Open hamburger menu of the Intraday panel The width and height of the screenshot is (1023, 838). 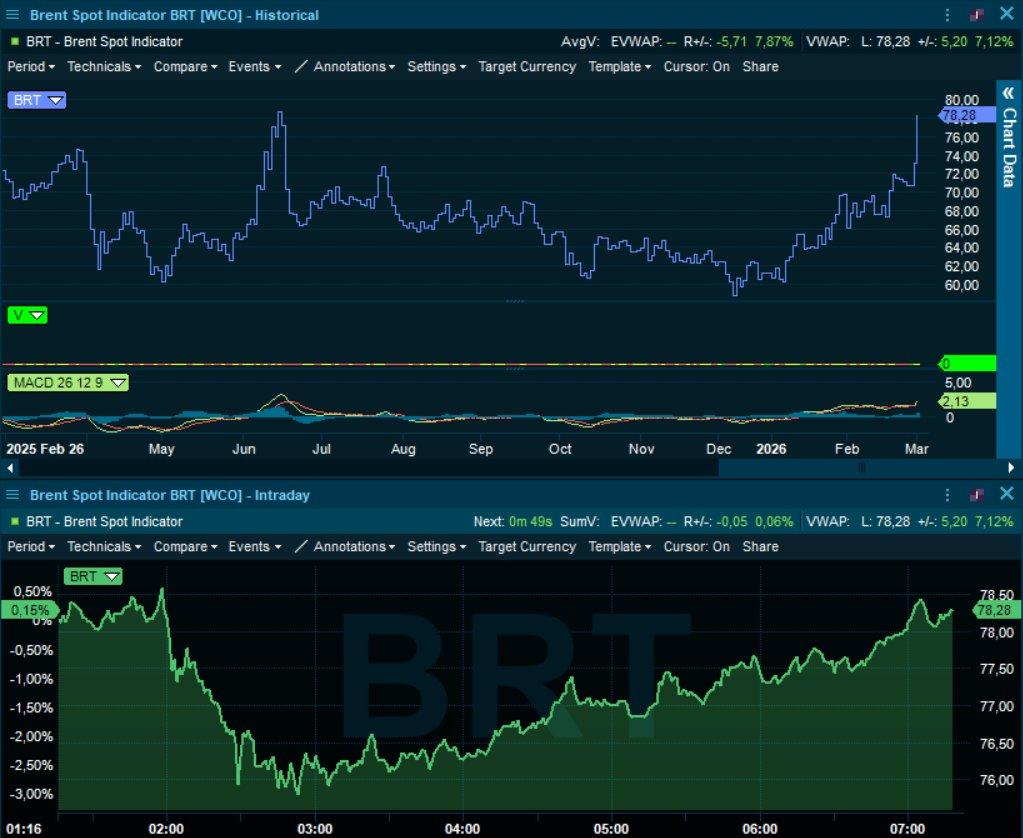pos(12,495)
